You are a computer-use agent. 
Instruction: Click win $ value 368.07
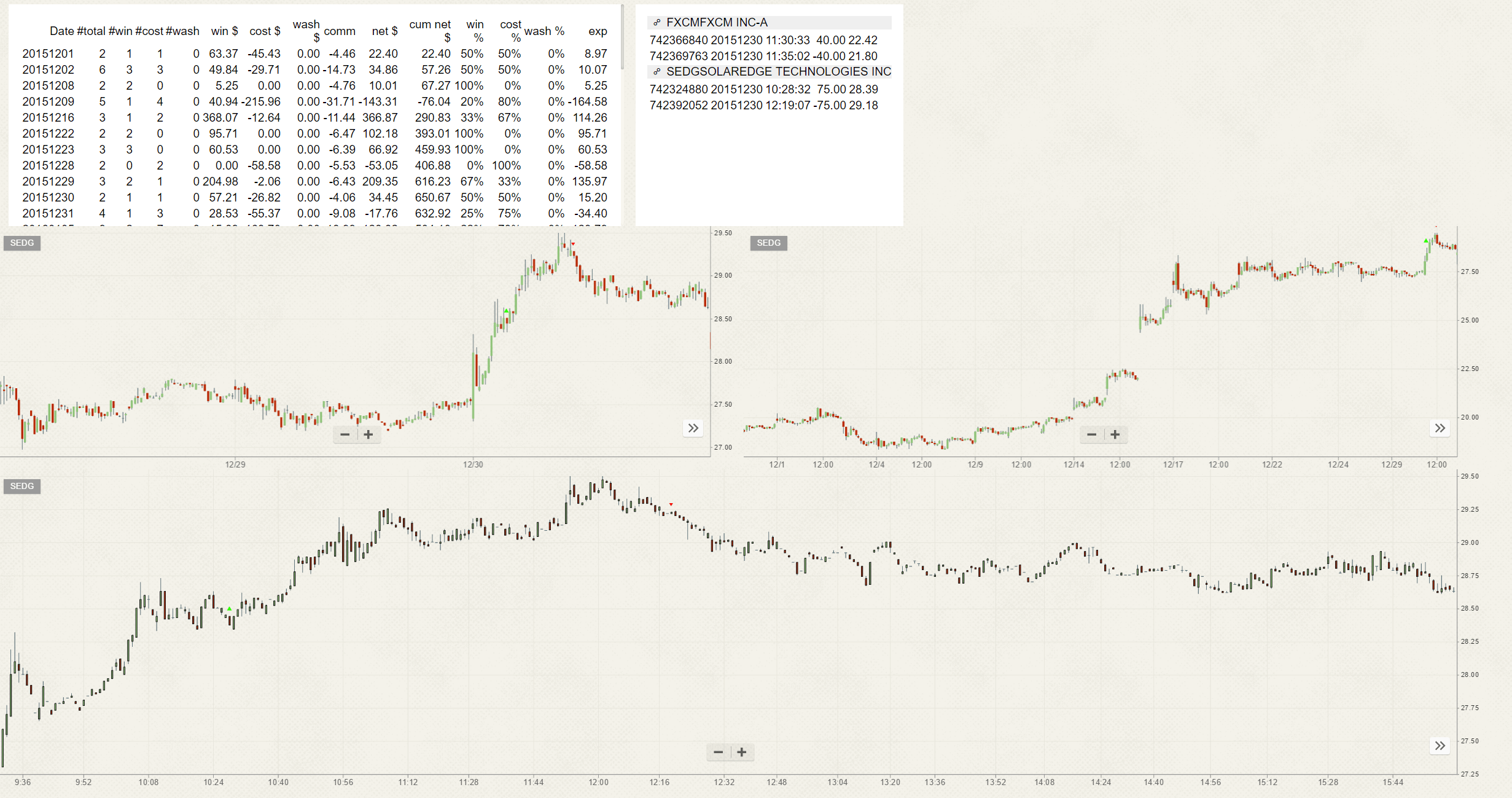[x=220, y=117]
